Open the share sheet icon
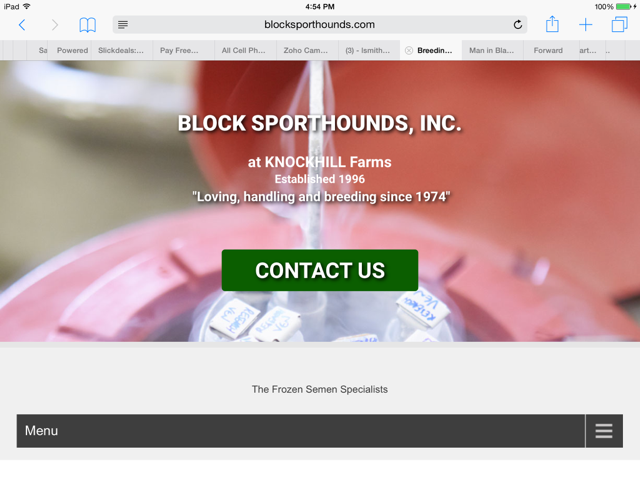 (552, 24)
